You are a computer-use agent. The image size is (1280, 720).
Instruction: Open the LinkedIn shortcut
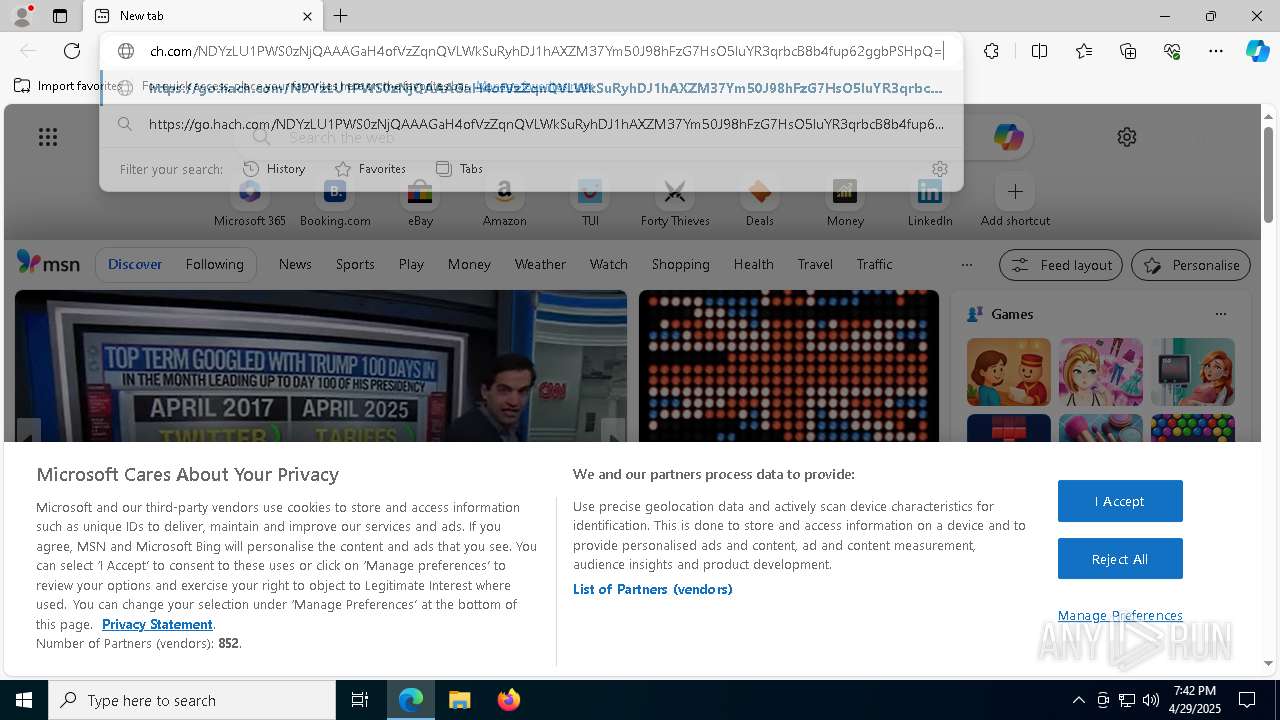(930, 203)
